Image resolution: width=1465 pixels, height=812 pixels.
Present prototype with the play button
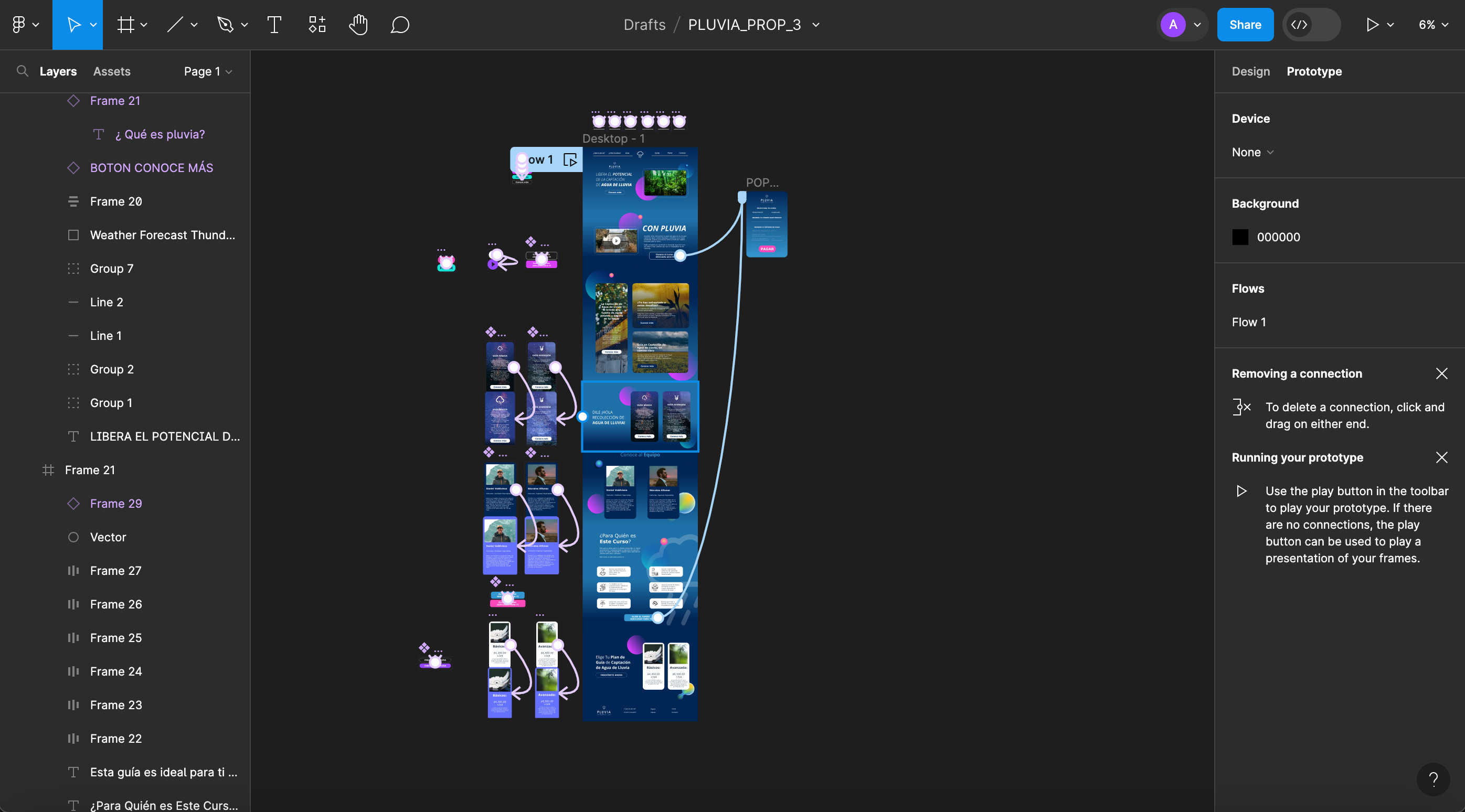[1371, 25]
